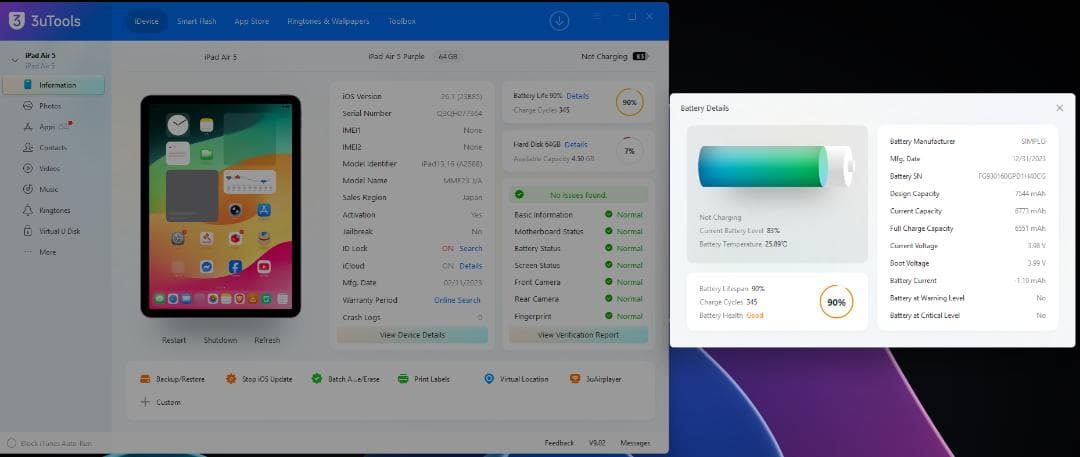Collapse the iPad Air 5 device tree

click(x=14, y=60)
